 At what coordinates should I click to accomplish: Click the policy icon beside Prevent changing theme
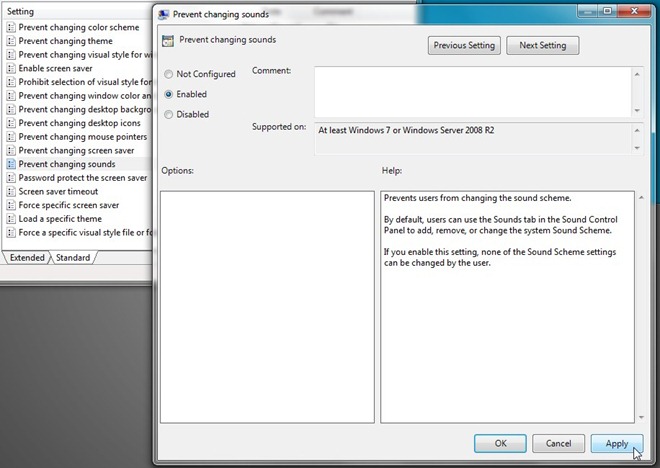11,41
